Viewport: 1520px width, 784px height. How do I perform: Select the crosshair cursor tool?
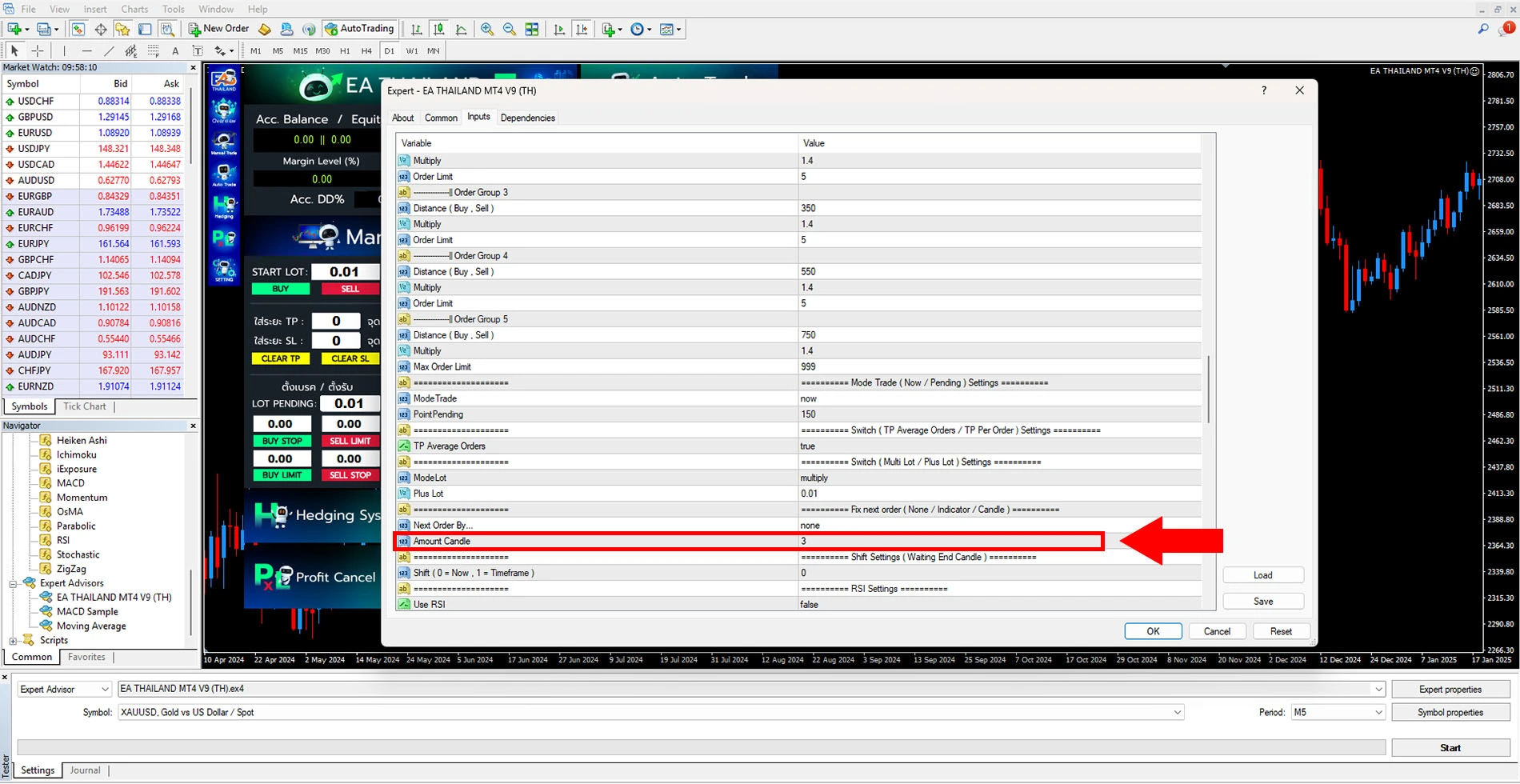pos(38,50)
